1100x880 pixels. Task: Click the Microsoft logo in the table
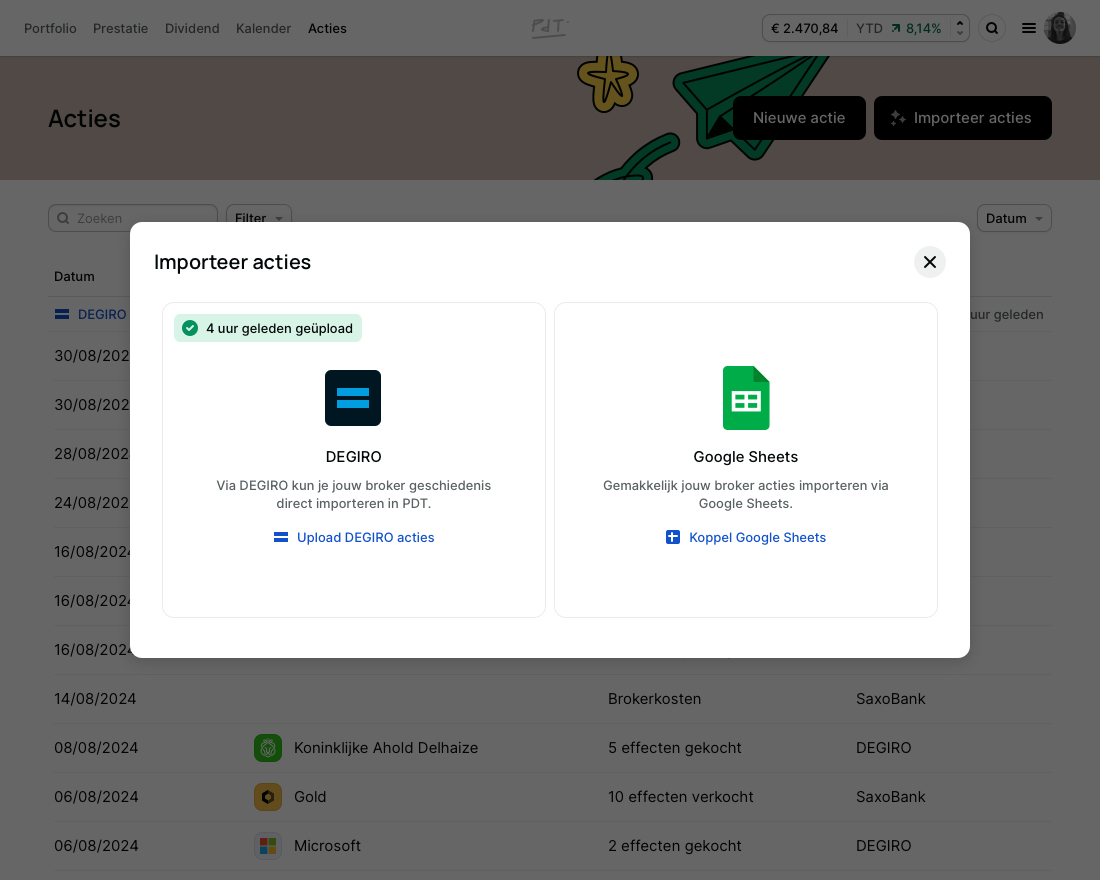point(268,845)
